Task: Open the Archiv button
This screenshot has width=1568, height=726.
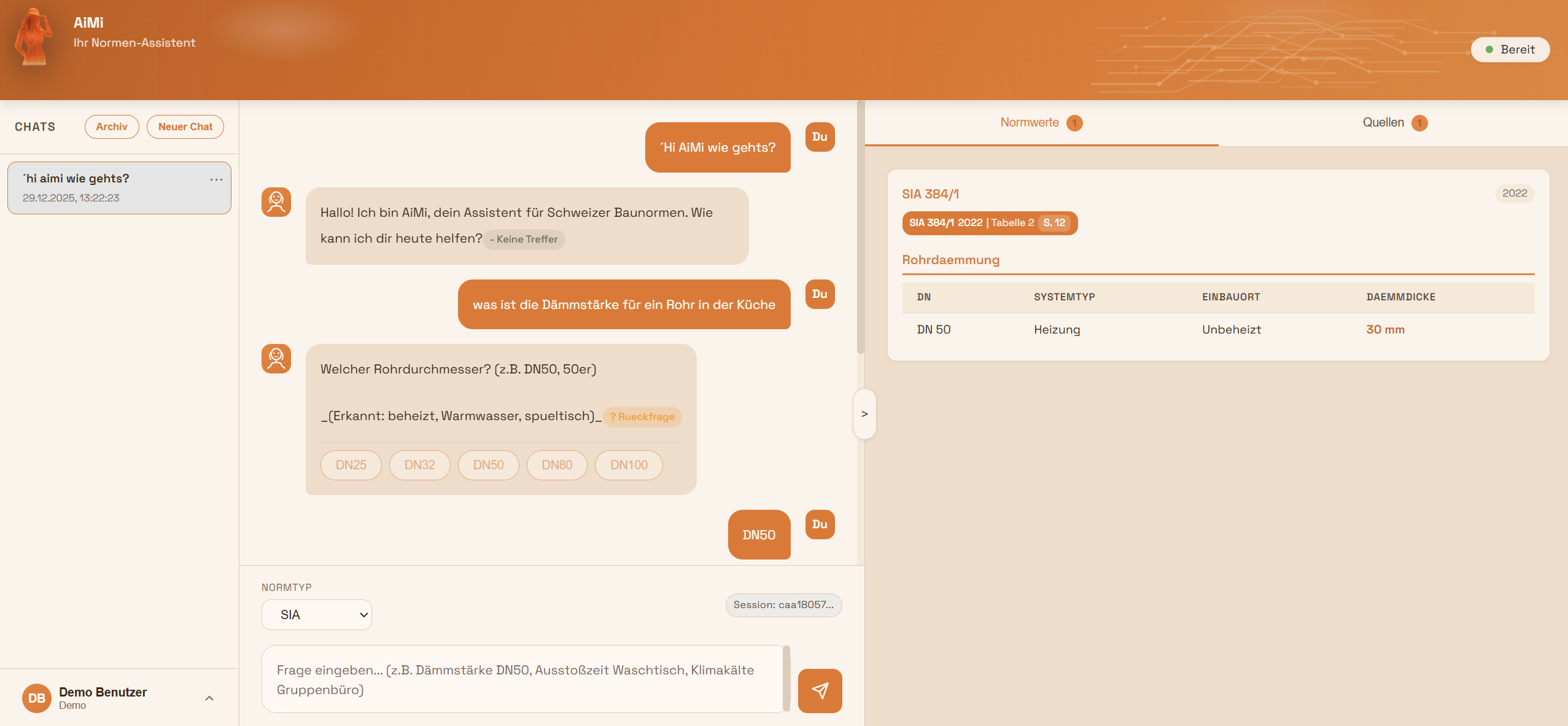Action: [112, 127]
